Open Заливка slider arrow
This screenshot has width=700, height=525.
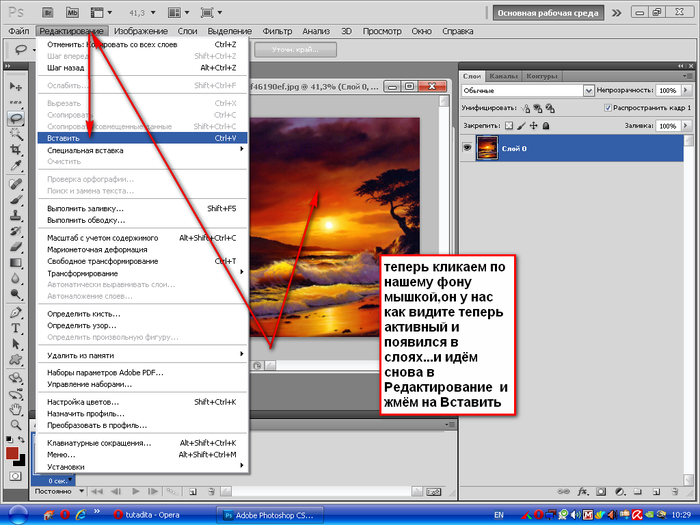coord(686,126)
